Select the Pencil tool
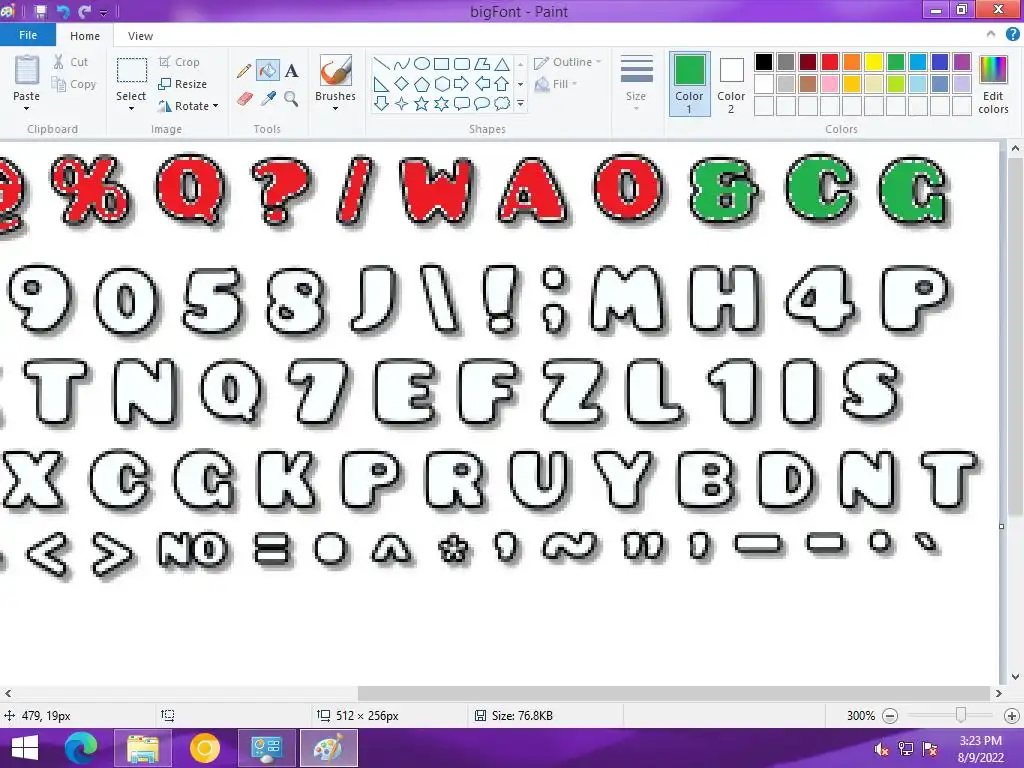Image resolution: width=1024 pixels, height=768 pixels. [244, 71]
